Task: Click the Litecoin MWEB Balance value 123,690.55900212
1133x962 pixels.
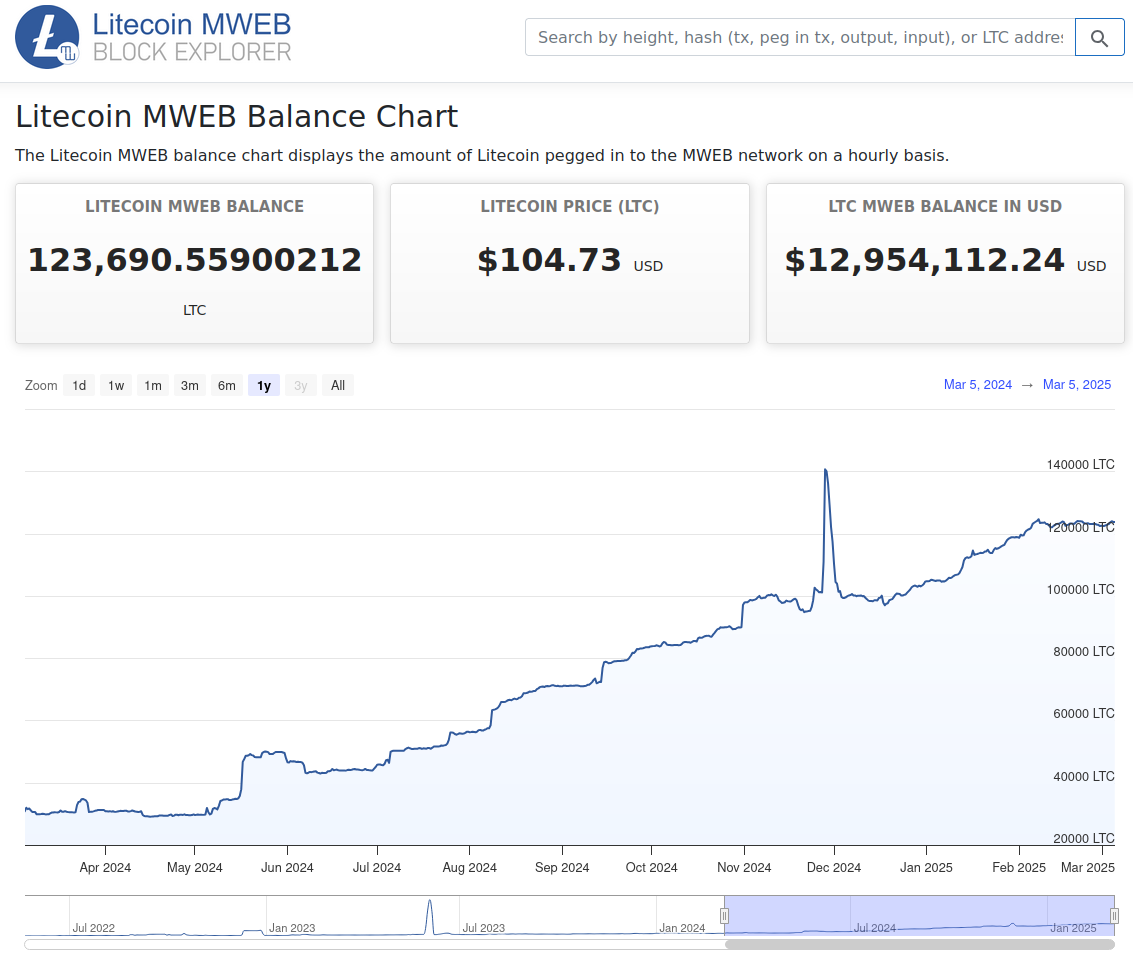Action: pyautogui.click(x=194, y=260)
